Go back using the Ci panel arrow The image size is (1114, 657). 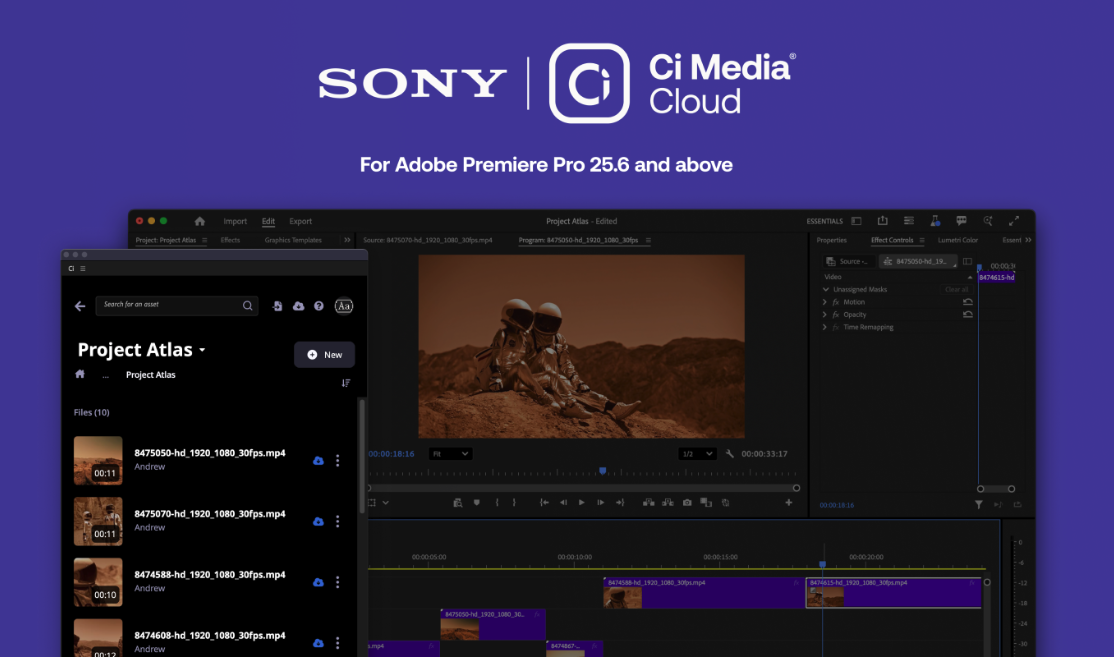[80, 306]
